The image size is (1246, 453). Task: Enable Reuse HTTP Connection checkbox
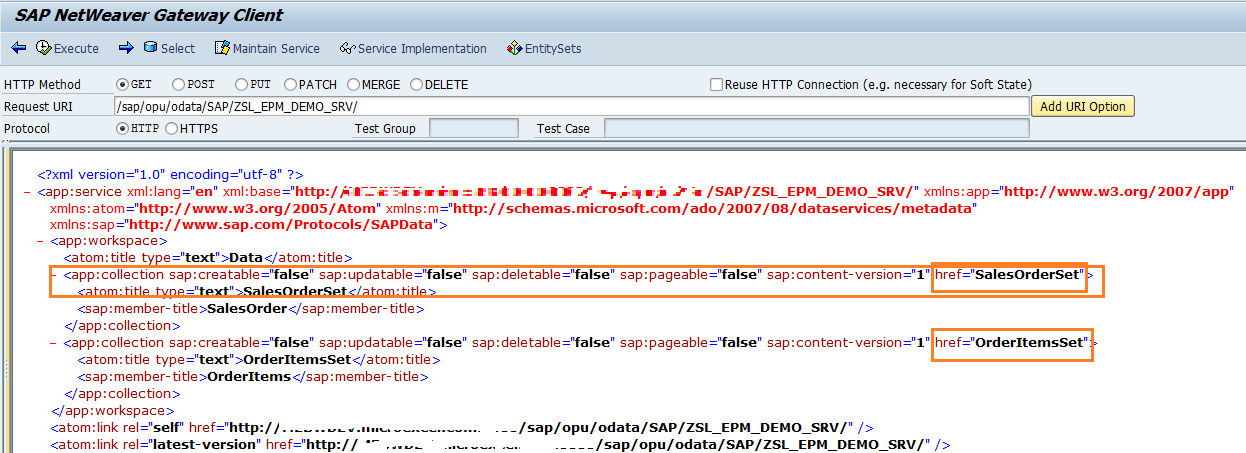[x=716, y=85]
